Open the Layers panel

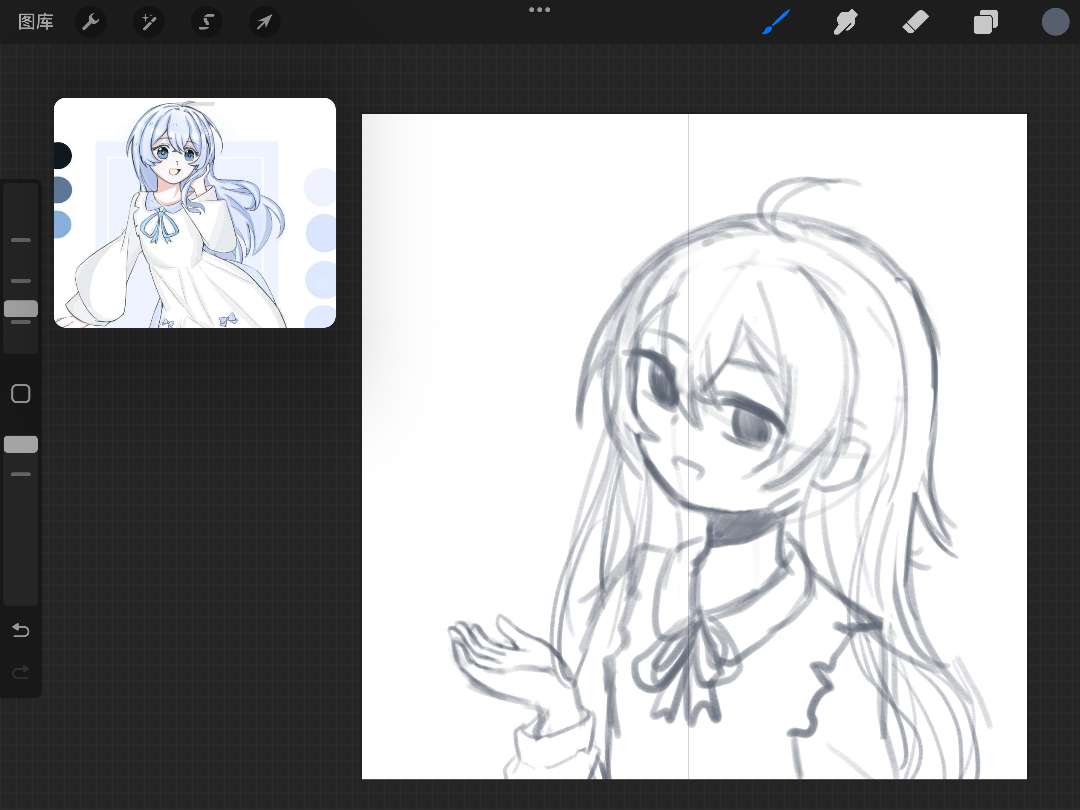pyautogui.click(x=986, y=22)
